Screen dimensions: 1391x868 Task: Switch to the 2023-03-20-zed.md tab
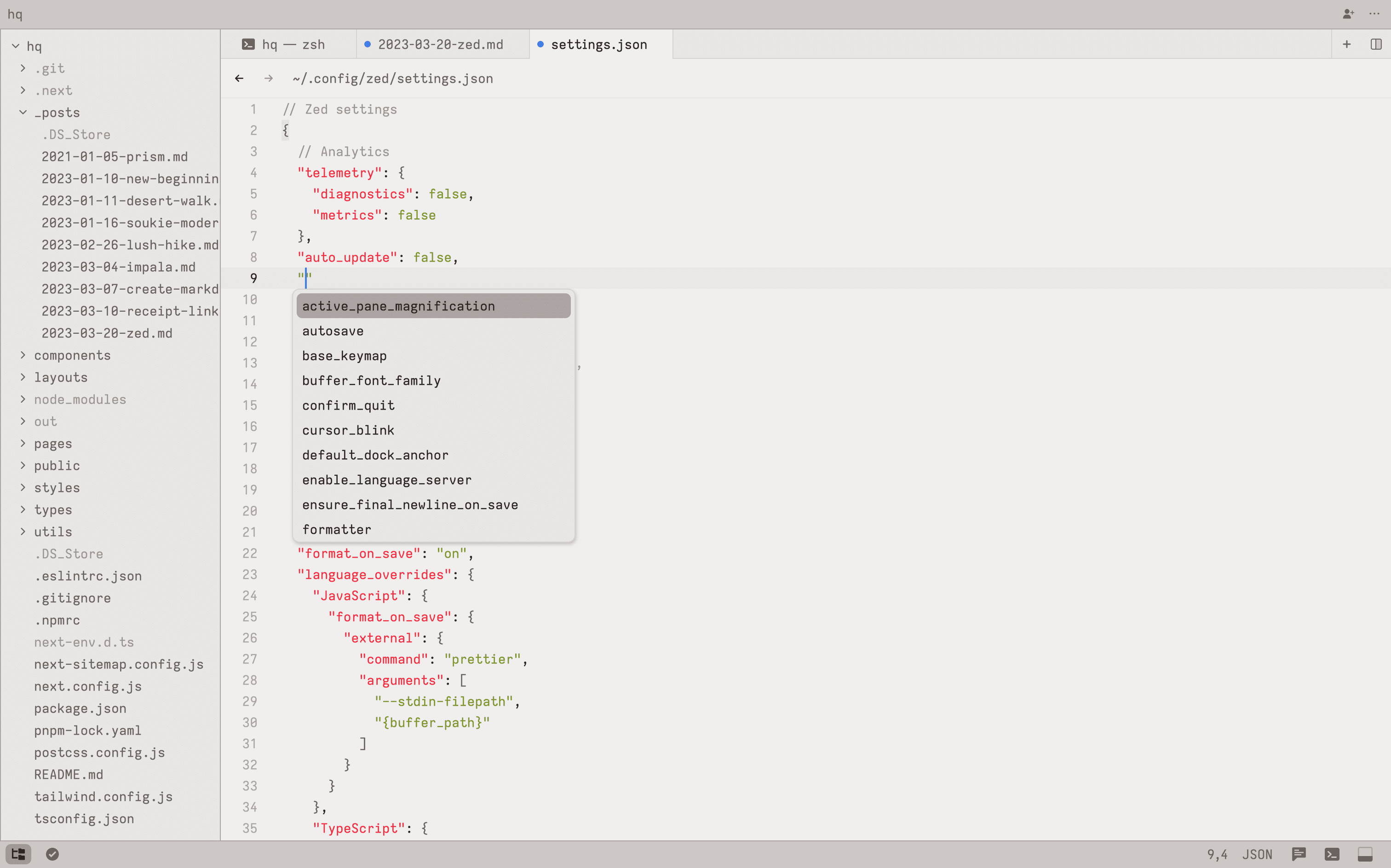pos(443,44)
